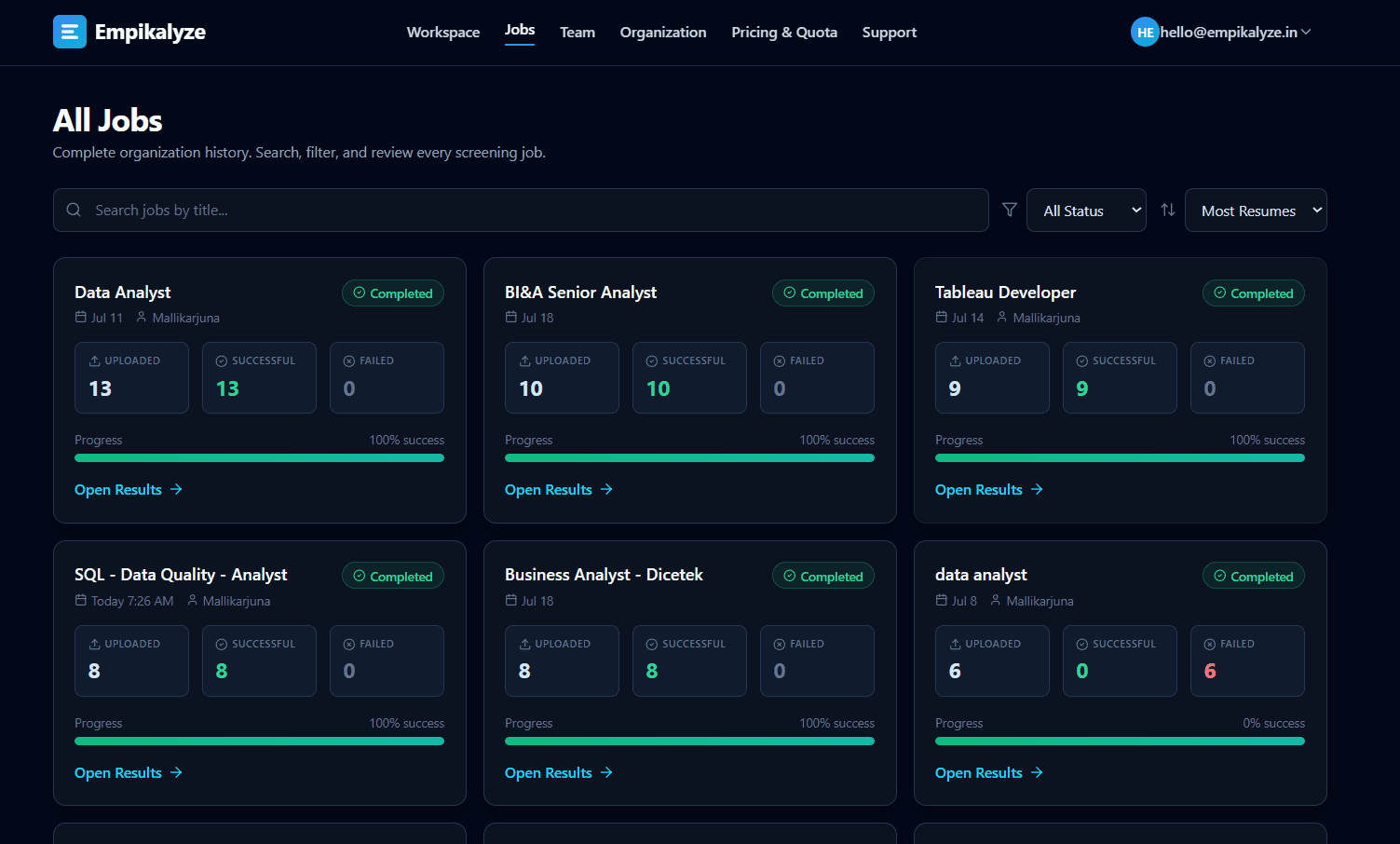
Task: Click the Business Analyst - Dicetek title
Action: coord(604,575)
